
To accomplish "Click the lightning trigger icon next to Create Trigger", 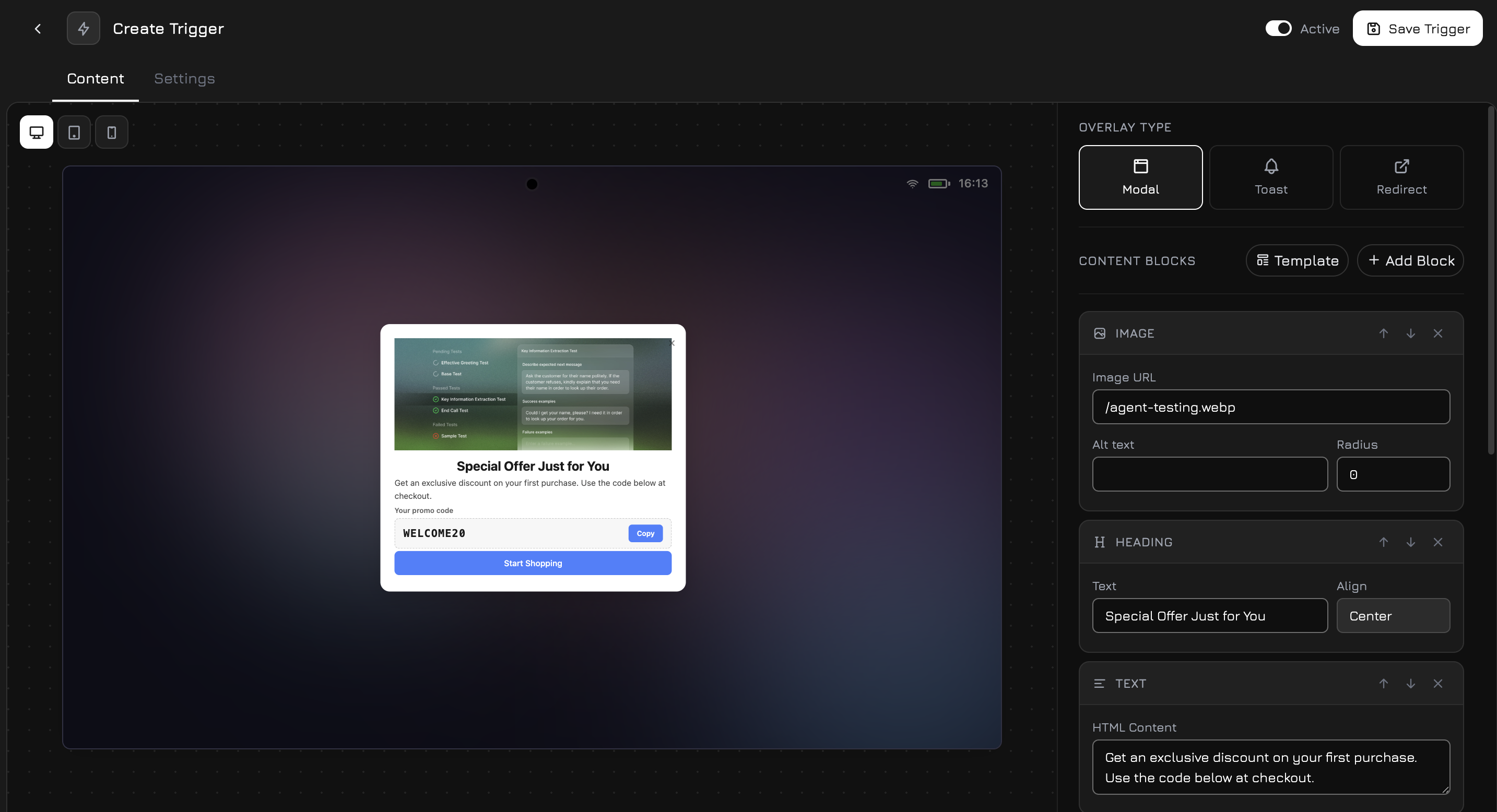I will pos(83,28).
